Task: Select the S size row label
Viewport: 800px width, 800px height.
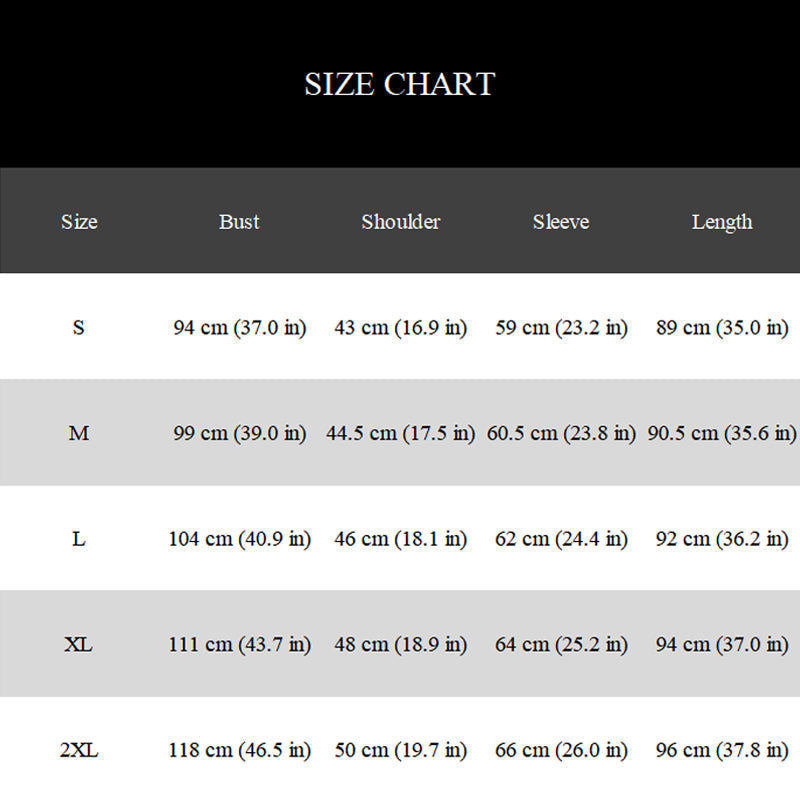Action: coord(79,328)
